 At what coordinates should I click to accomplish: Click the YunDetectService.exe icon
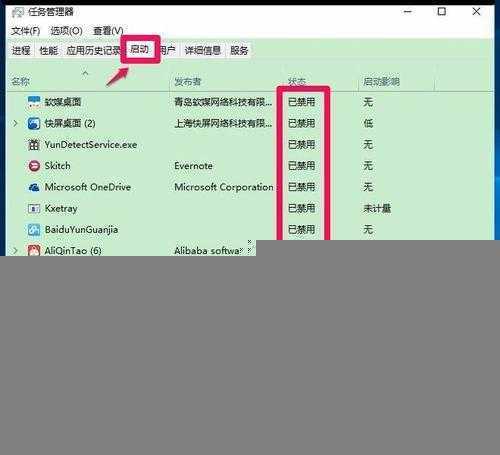(34, 145)
